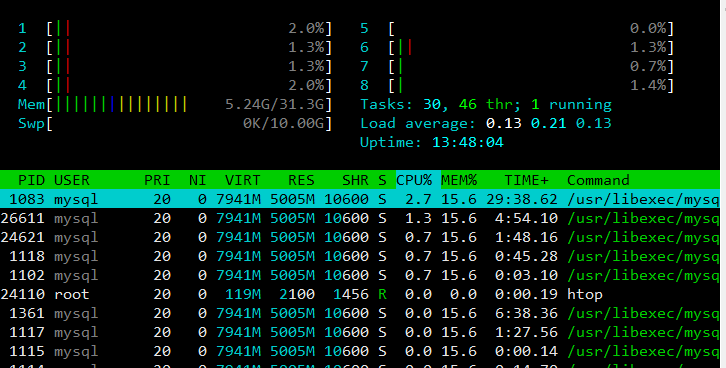Select mysql process with PID 24621
The width and height of the screenshot is (726, 368).
click(x=360, y=237)
